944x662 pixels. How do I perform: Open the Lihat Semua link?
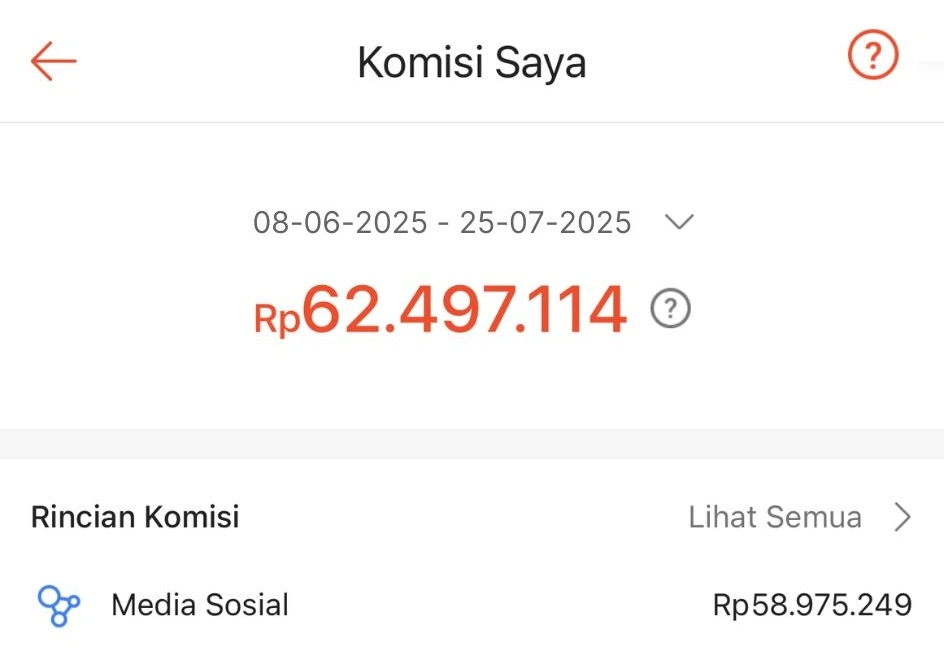(x=775, y=517)
